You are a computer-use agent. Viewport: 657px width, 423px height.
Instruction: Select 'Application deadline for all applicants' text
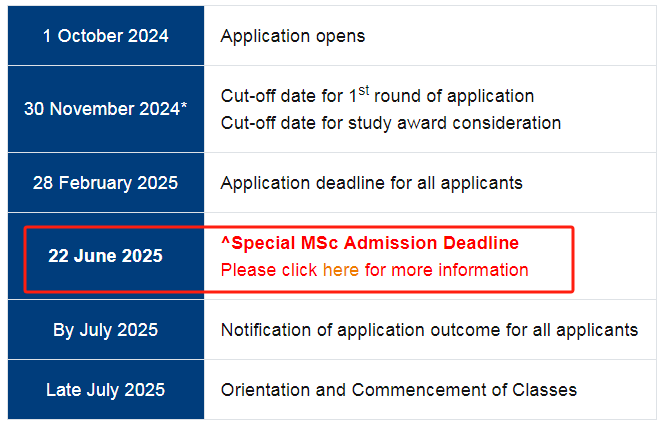pyautogui.click(x=371, y=183)
